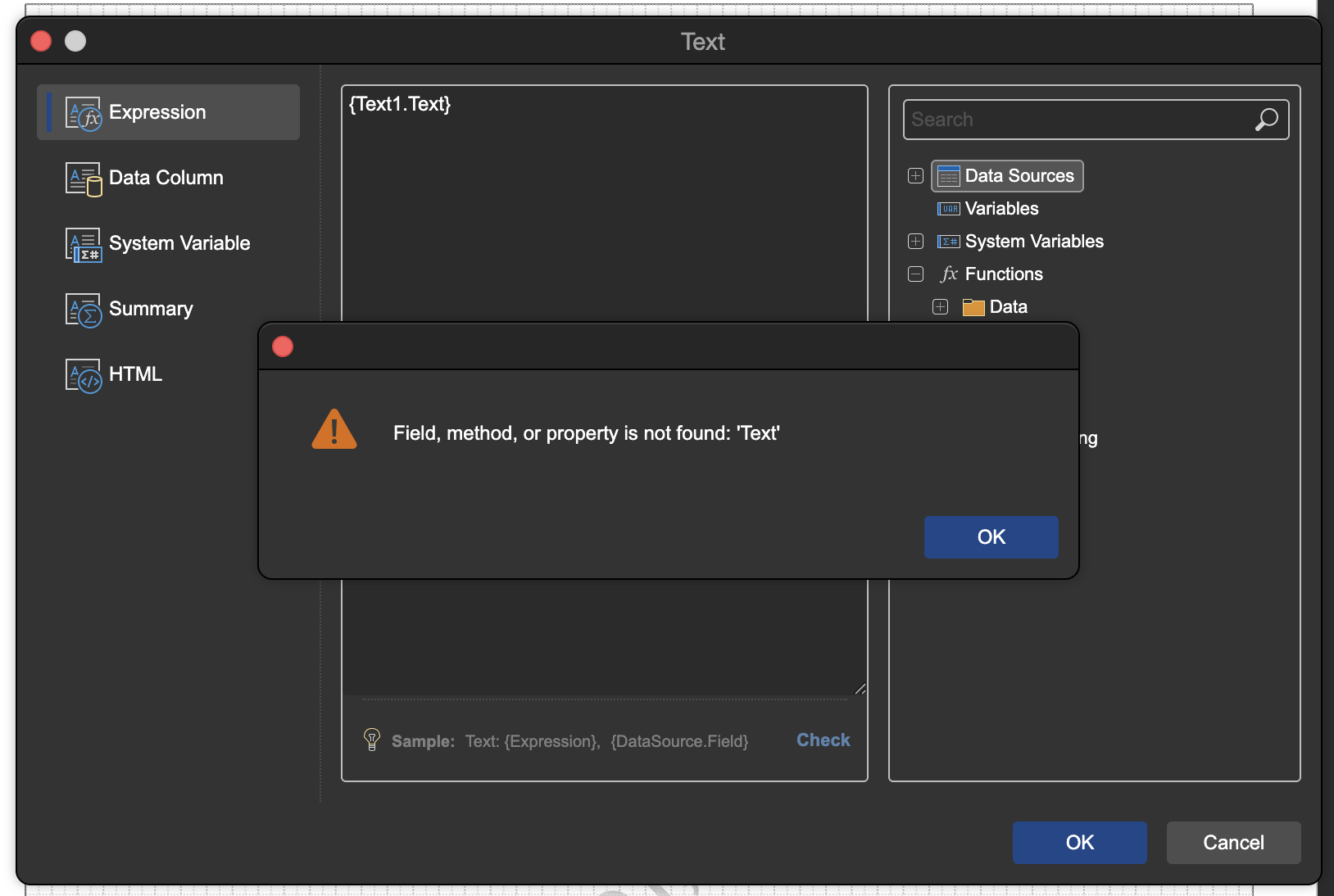Viewport: 1334px width, 896px height.
Task: Select the Data Sources label
Action: (1019, 176)
